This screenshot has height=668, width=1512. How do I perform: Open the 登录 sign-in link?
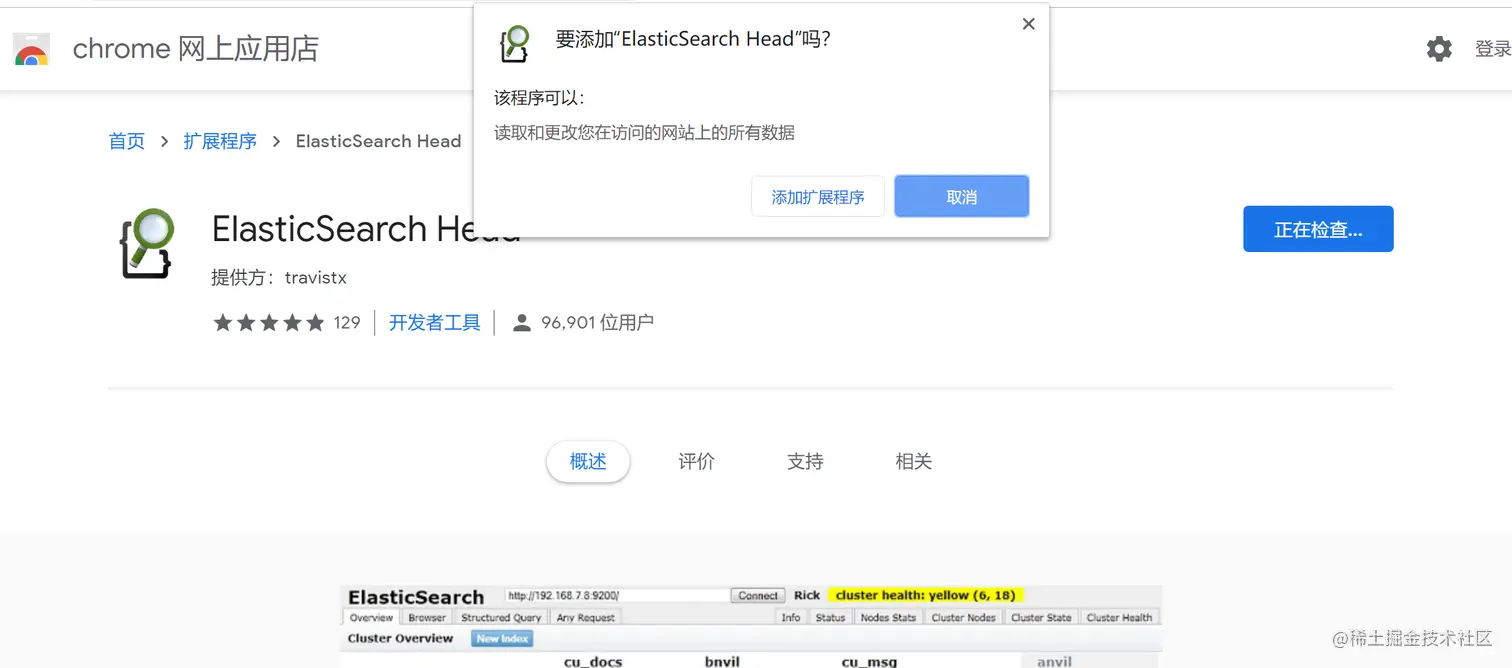(x=1493, y=48)
